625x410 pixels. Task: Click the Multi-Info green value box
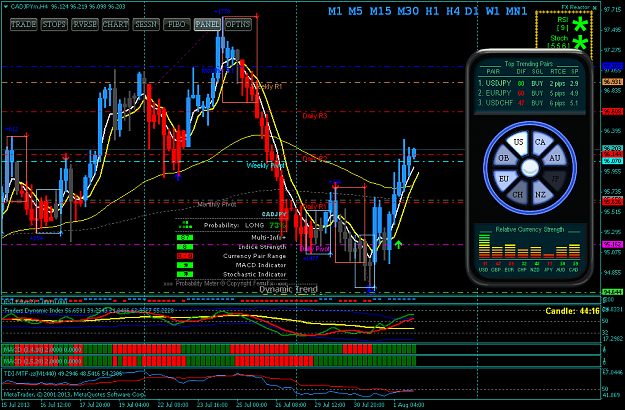[185, 237]
